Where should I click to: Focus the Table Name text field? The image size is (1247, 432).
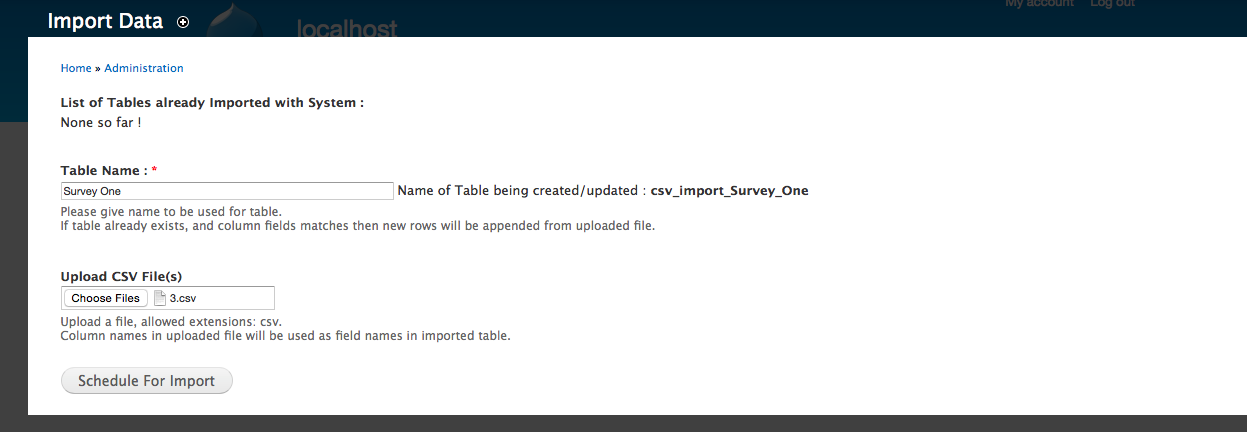coord(227,191)
